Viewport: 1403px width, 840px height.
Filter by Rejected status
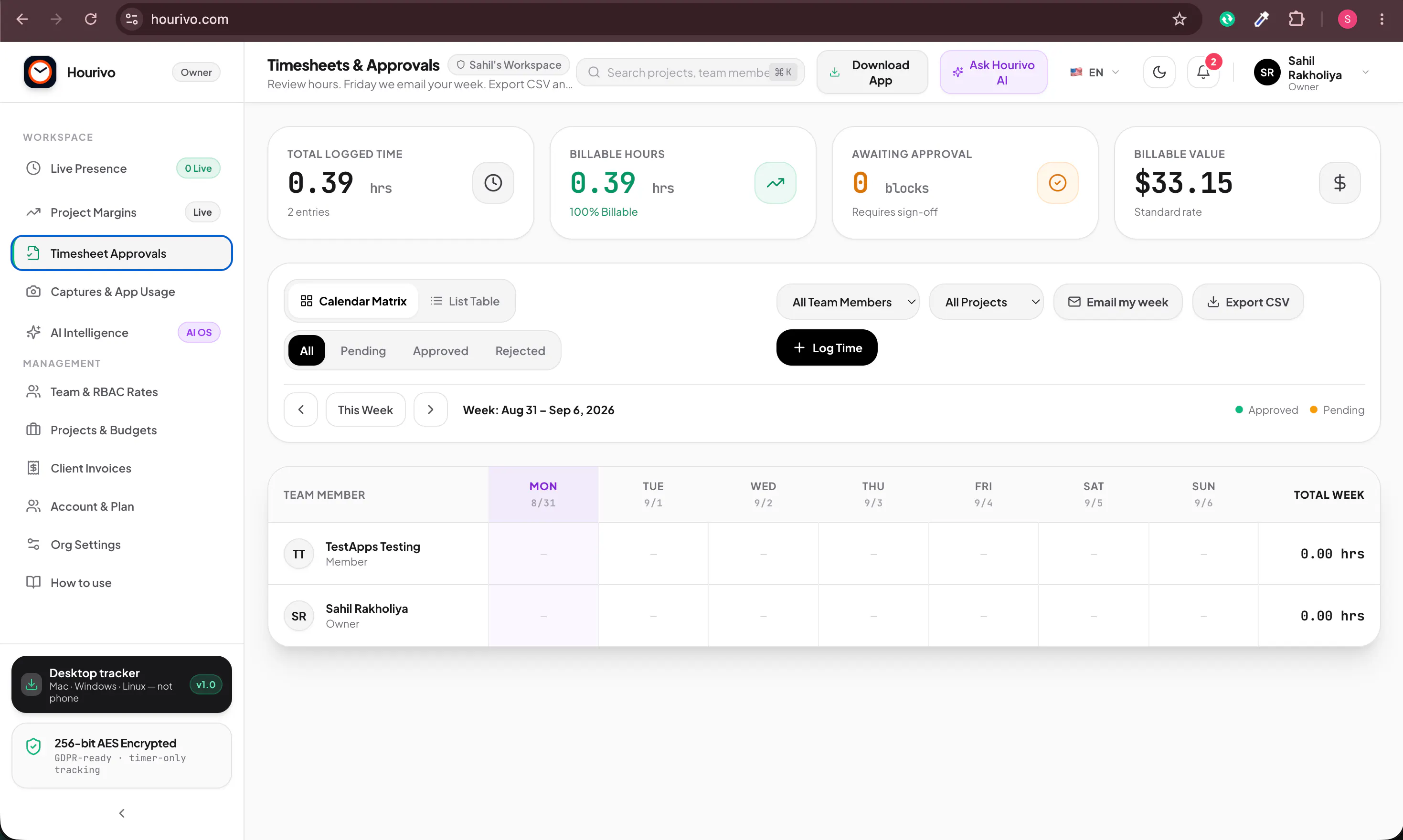pos(520,350)
